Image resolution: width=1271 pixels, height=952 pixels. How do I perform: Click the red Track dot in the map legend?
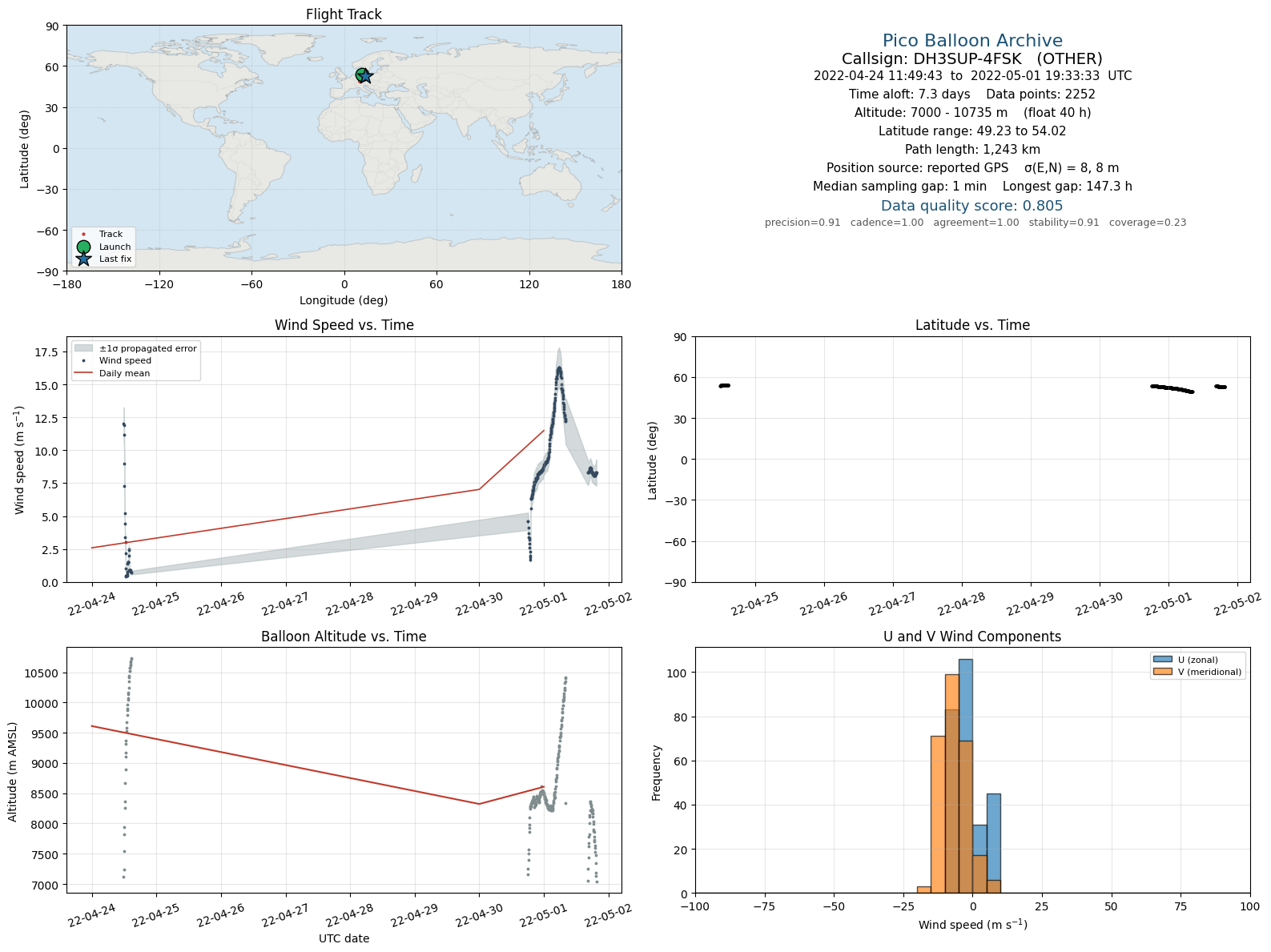pyautogui.click(x=83, y=235)
